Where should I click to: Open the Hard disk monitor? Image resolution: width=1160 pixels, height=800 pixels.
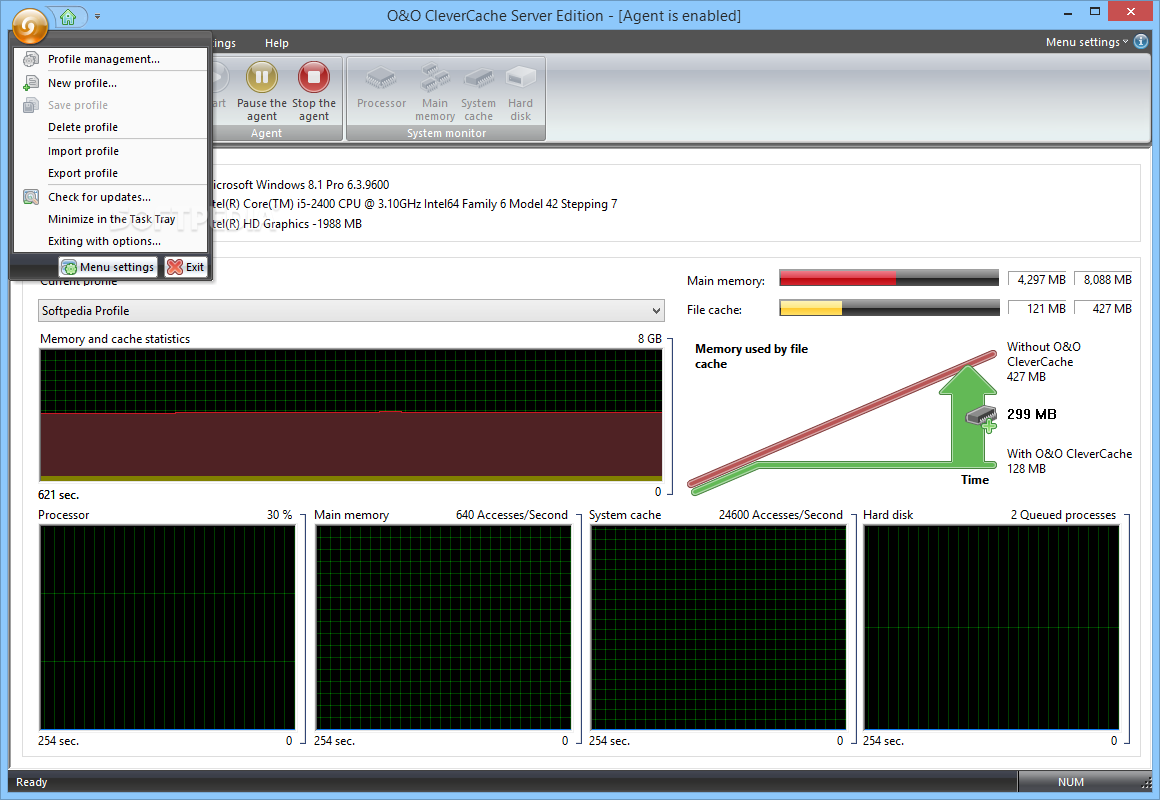tap(521, 91)
